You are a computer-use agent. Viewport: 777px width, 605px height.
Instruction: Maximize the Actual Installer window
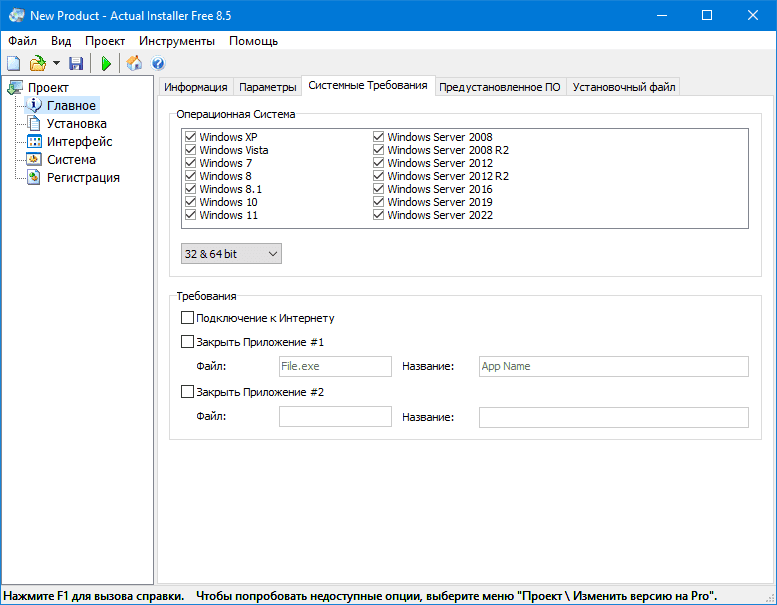pos(707,15)
